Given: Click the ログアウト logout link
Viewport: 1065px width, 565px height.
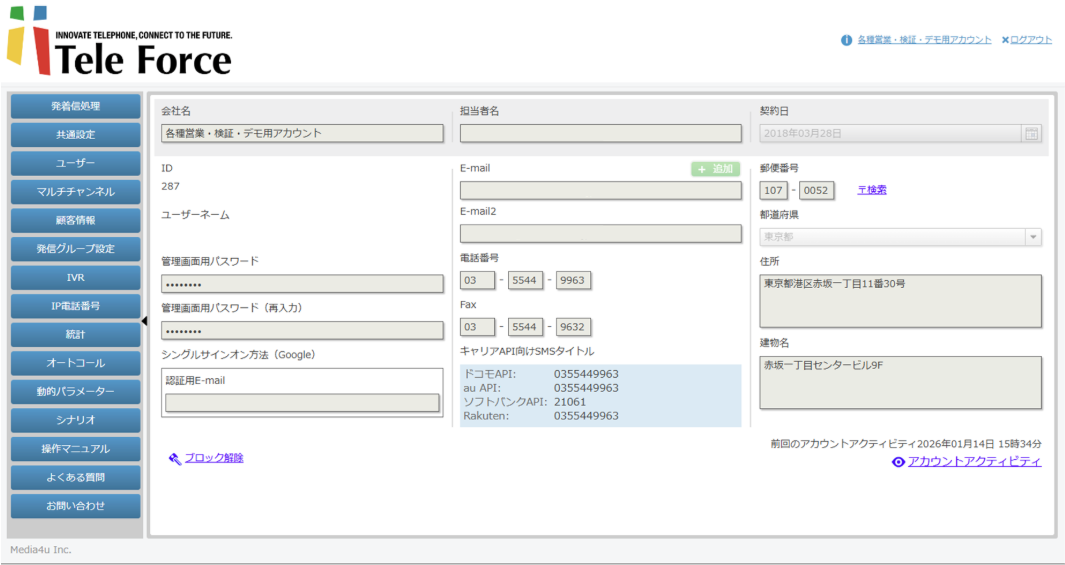Looking at the screenshot, I should 1030,40.
